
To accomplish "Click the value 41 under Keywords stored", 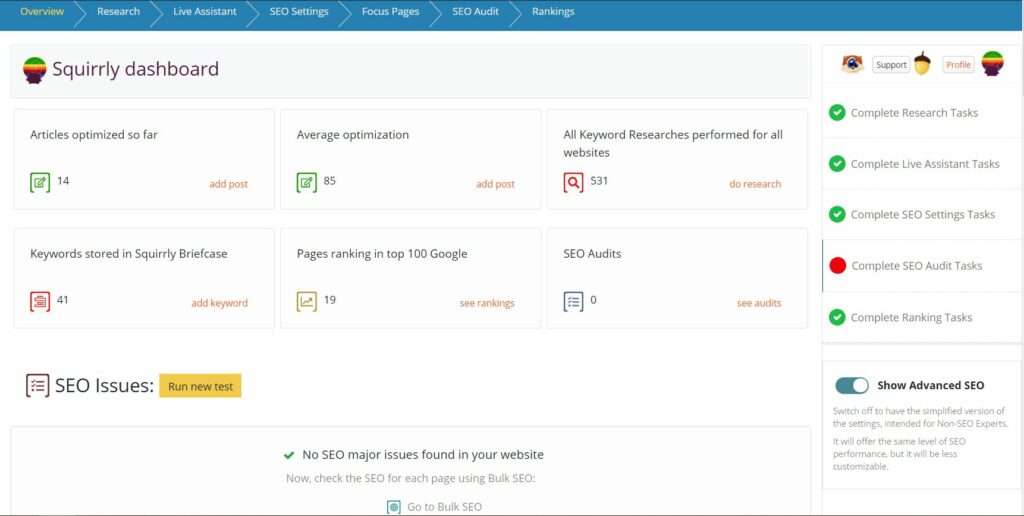I will 63,300.
